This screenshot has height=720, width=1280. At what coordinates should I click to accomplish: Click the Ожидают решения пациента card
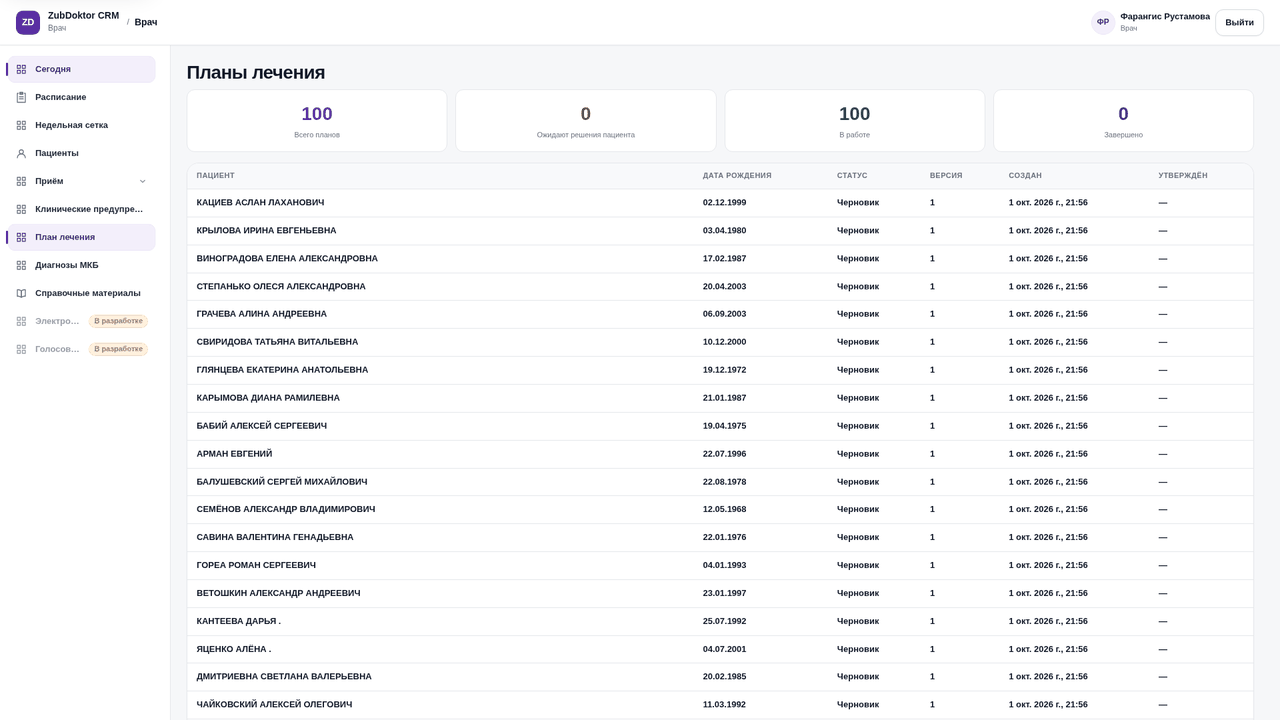(586, 121)
